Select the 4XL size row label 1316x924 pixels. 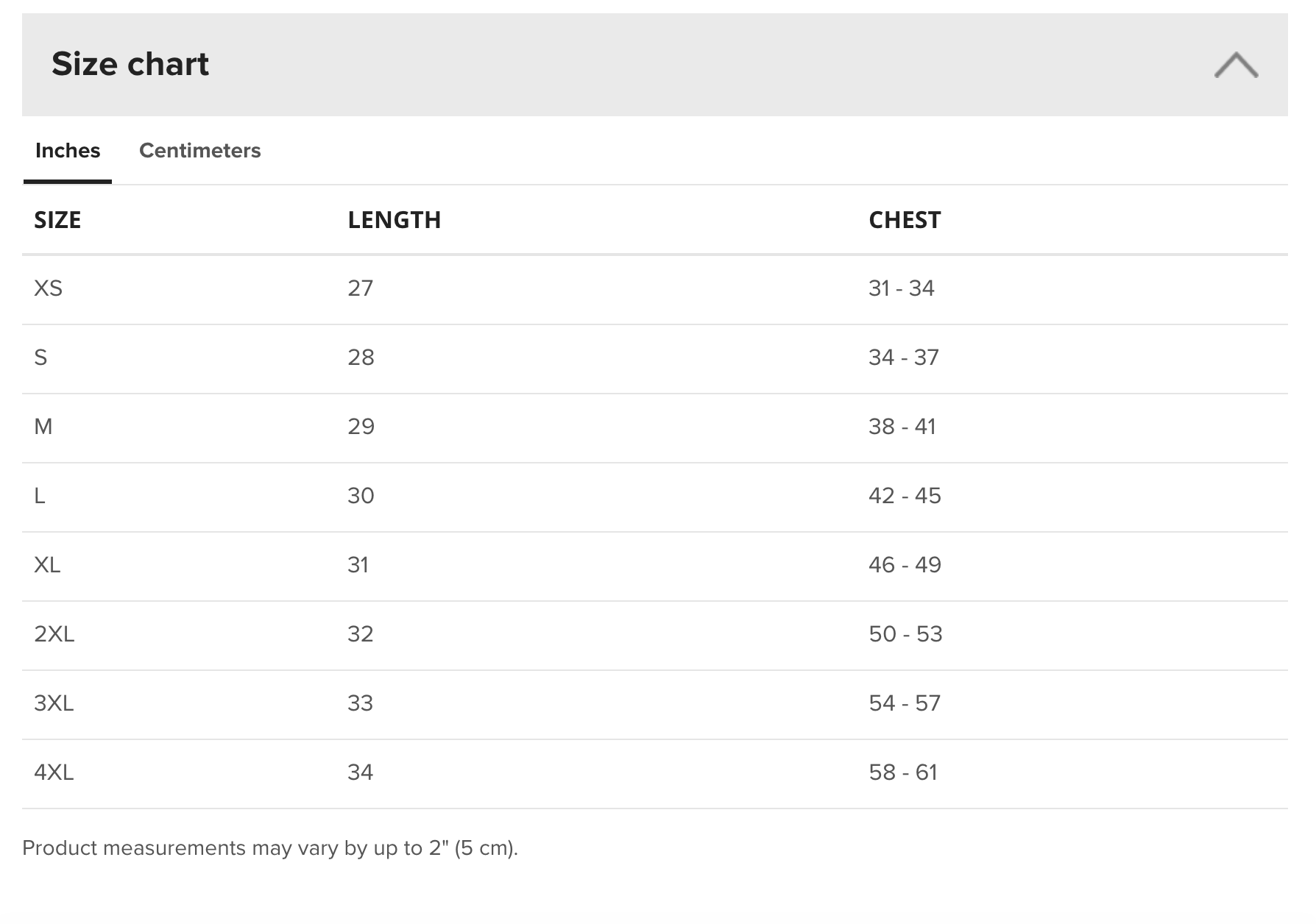54,772
